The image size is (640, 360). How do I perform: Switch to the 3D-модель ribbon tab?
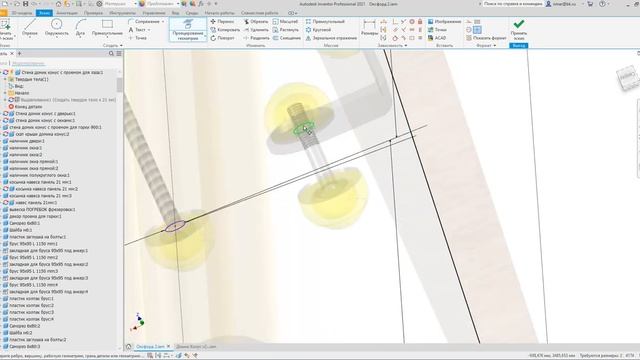tap(21, 13)
